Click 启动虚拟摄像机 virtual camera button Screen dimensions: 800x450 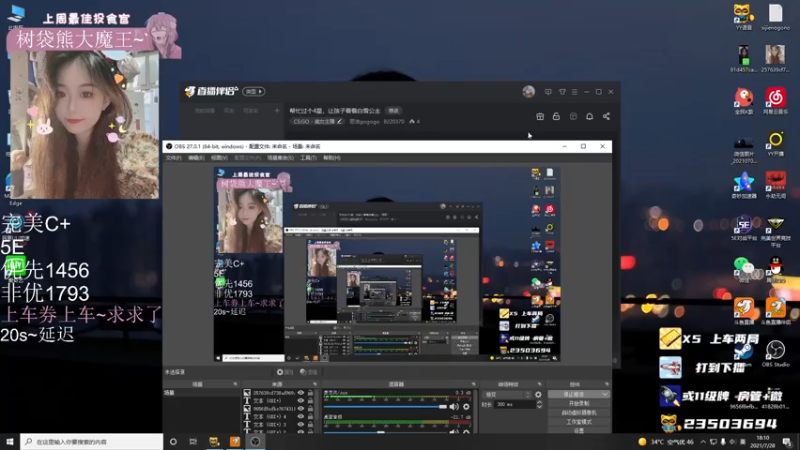tap(579, 413)
